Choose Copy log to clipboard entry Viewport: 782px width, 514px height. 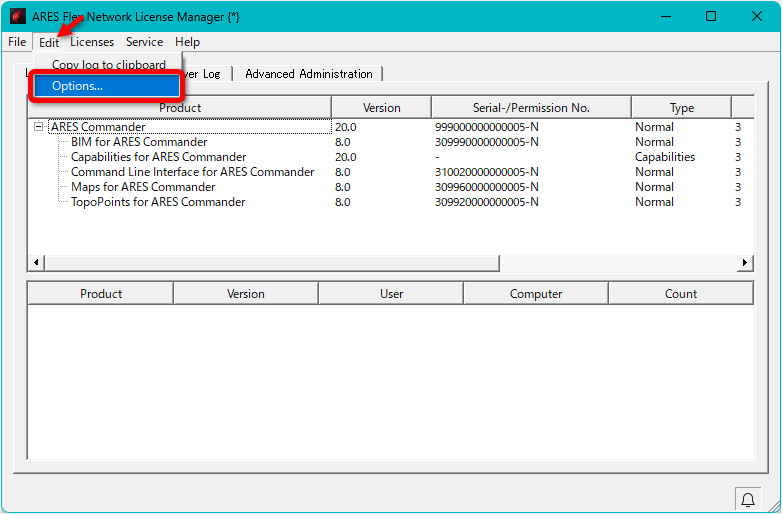(108, 64)
